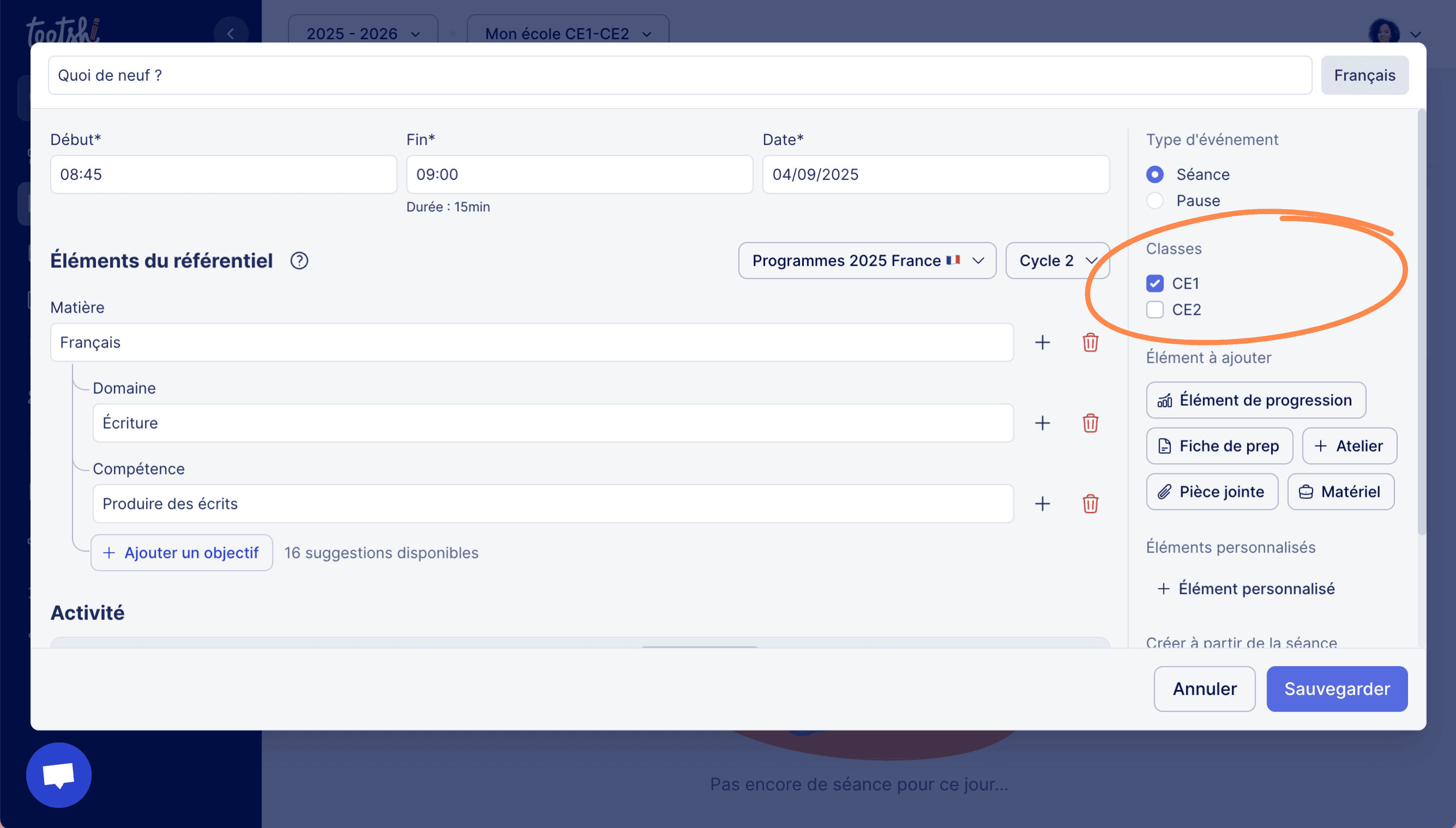Click the Matière field Français
1456x828 pixels.
click(x=532, y=342)
